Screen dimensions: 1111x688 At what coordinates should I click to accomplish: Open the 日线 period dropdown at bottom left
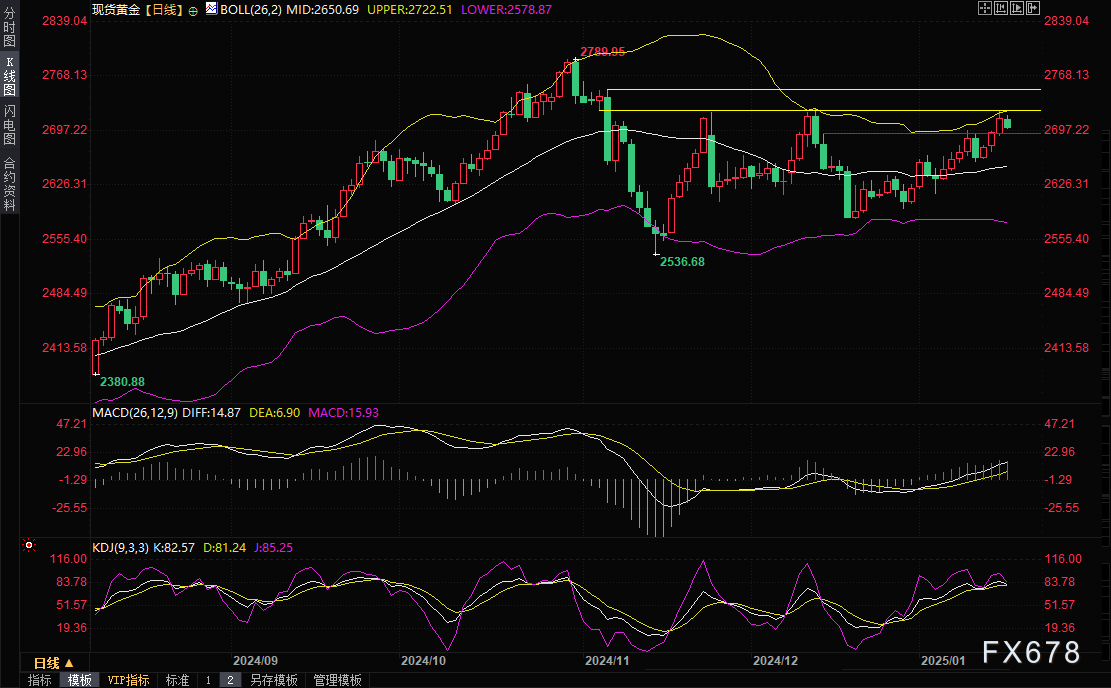(x=54, y=663)
